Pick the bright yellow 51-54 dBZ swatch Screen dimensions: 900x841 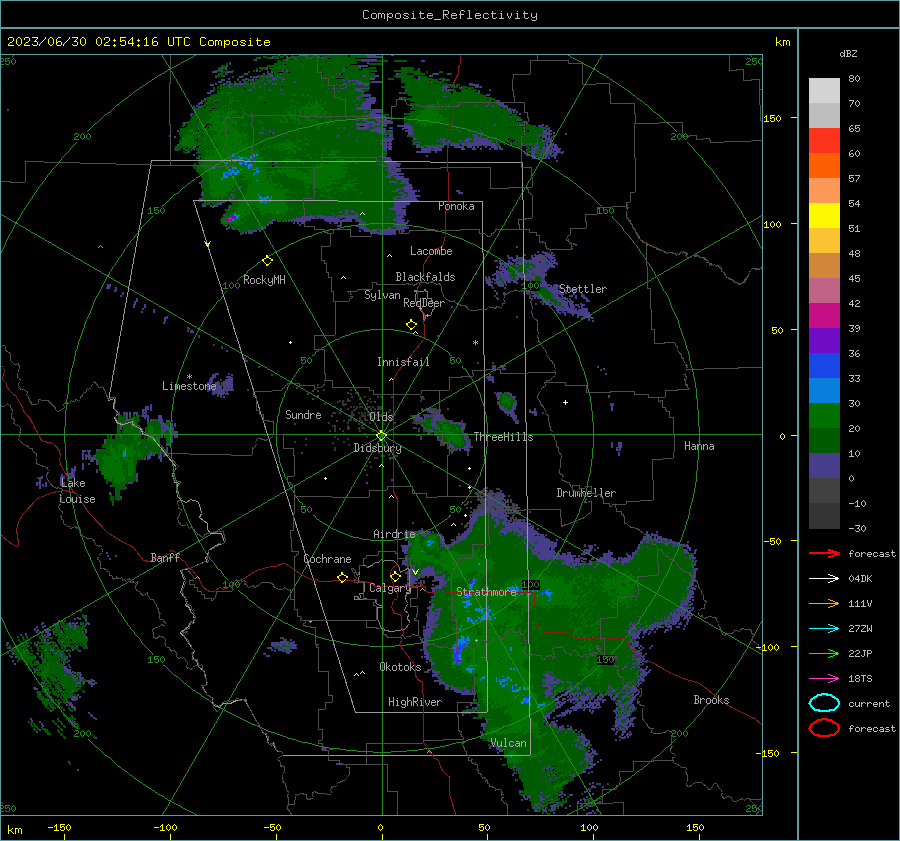824,216
